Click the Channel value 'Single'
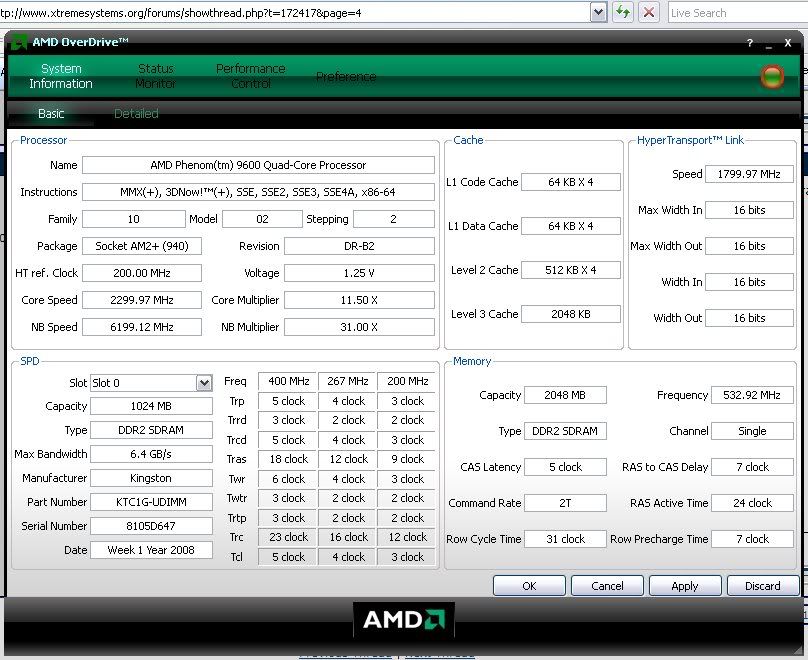 click(752, 431)
